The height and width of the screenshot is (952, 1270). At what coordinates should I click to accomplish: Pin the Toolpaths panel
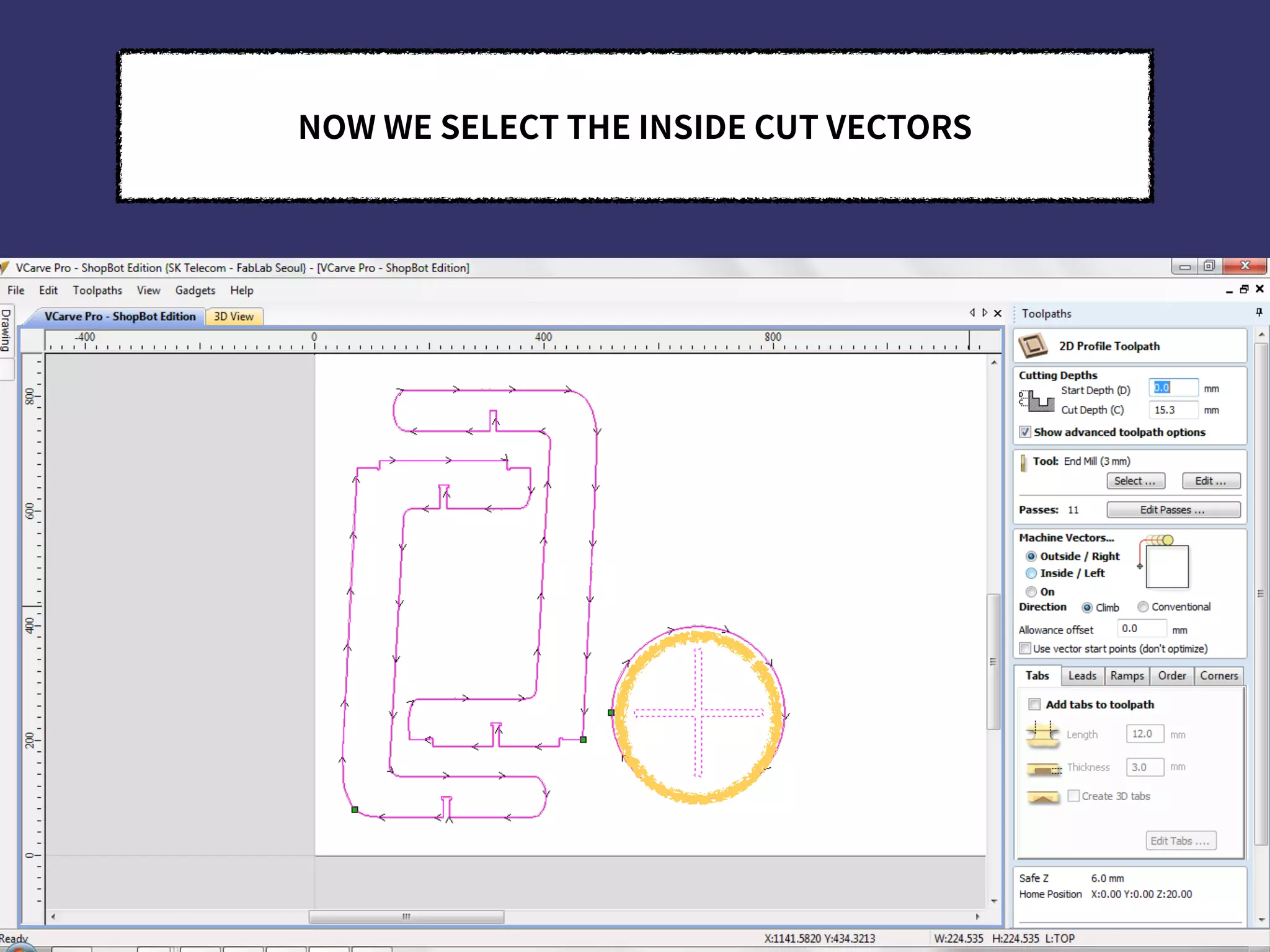click(1259, 312)
